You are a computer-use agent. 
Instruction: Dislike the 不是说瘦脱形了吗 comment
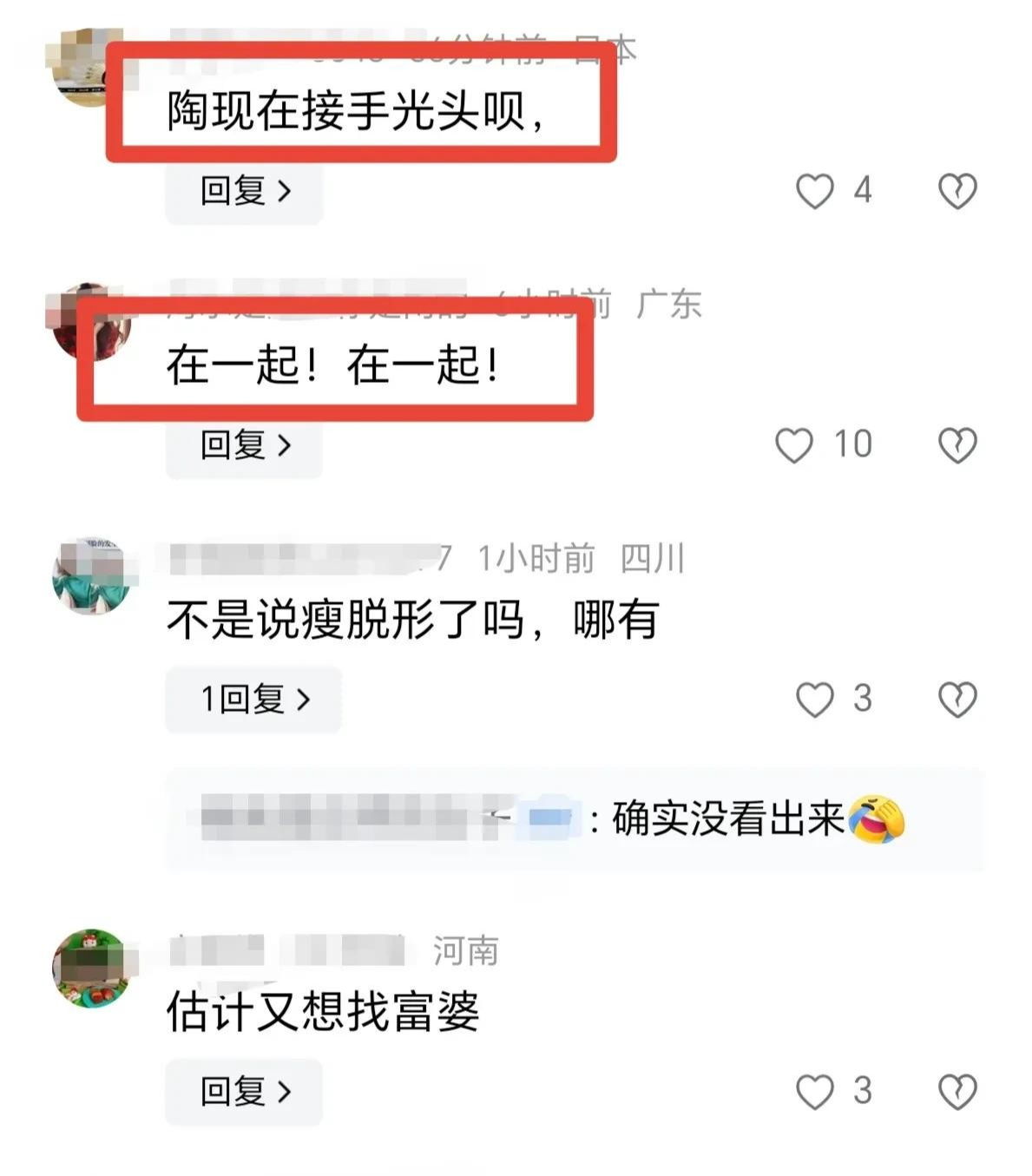click(x=957, y=700)
